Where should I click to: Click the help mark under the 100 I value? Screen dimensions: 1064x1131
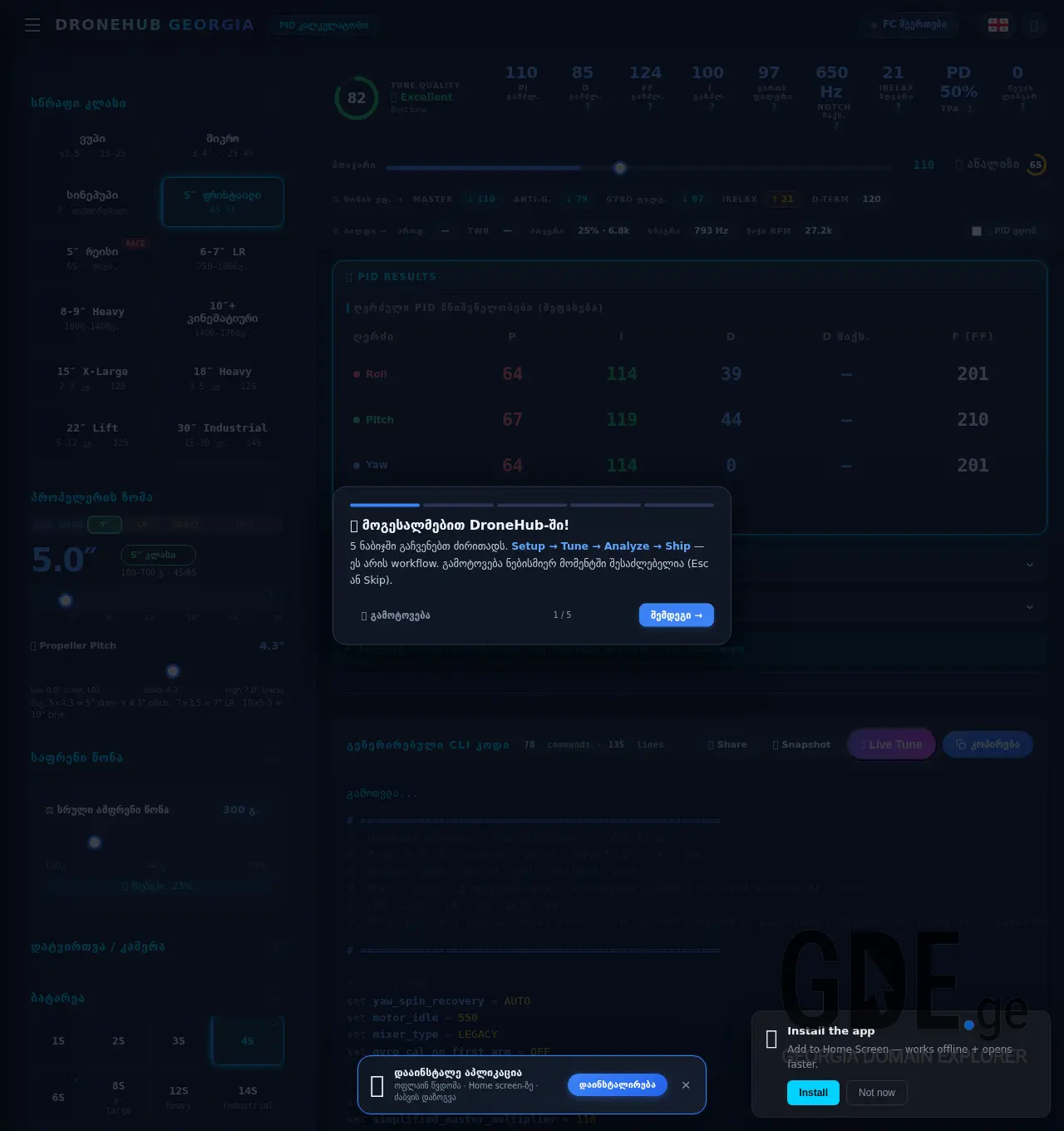[712, 106]
